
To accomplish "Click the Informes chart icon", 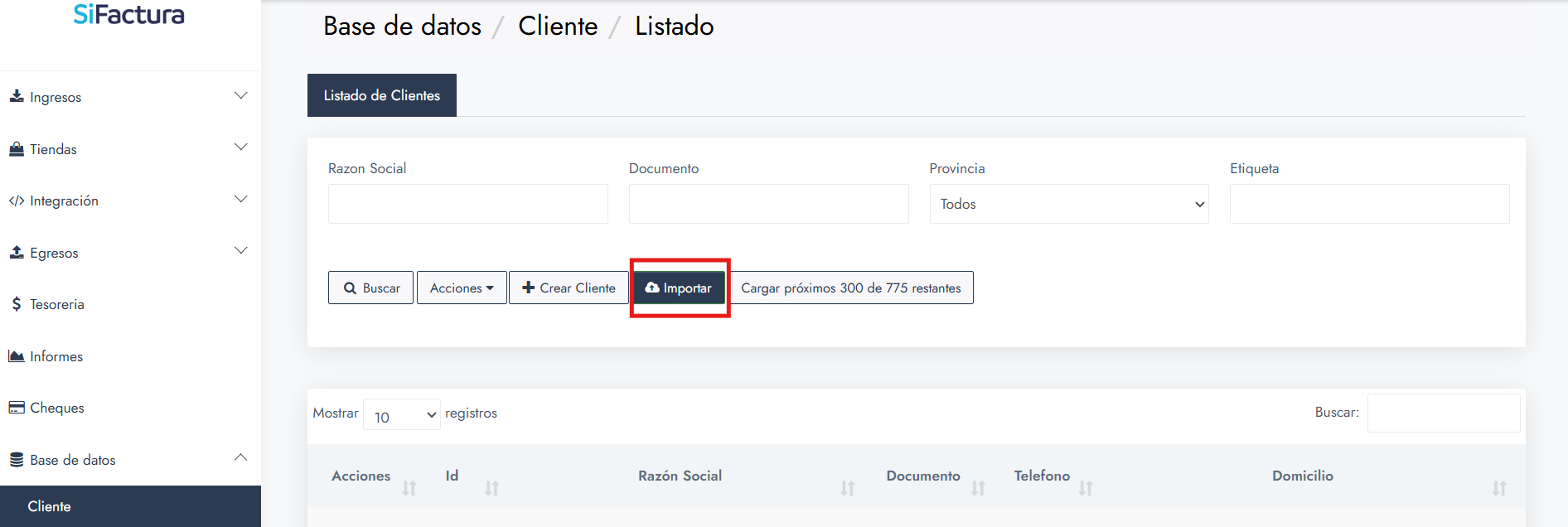I will click(x=17, y=356).
